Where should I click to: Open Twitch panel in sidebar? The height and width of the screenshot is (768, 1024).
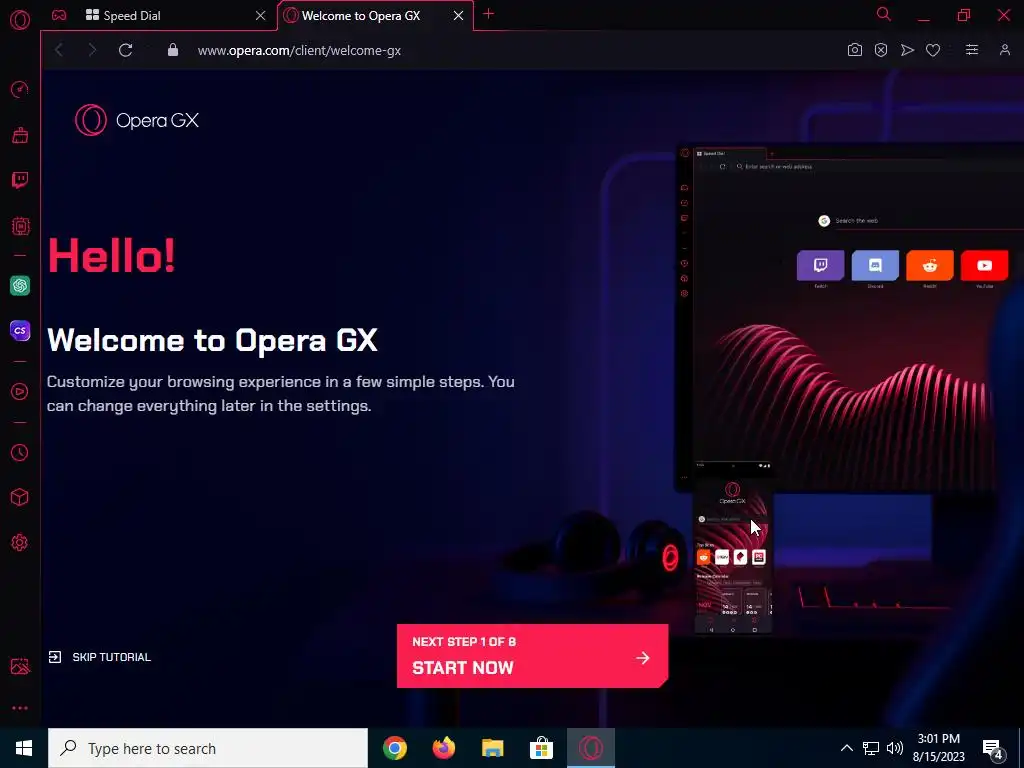pyautogui.click(x=20, y=180)
